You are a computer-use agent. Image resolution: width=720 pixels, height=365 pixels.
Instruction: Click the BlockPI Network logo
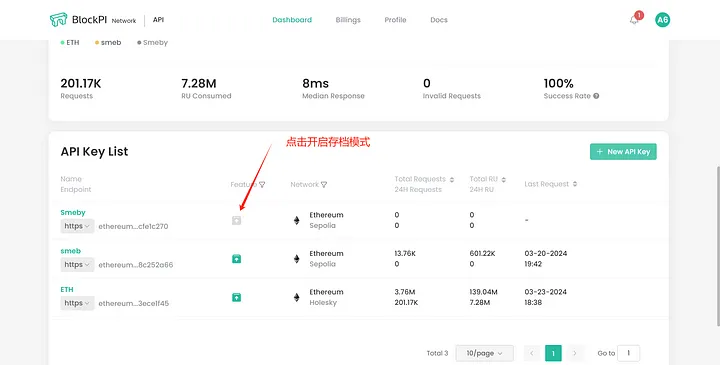93,20
